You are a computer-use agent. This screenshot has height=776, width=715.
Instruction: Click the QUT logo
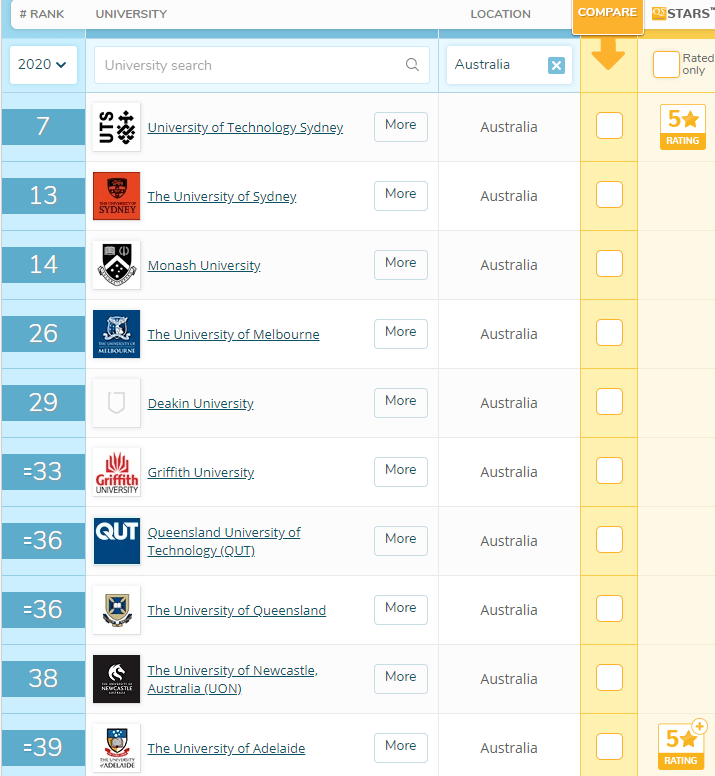point(116,541)
